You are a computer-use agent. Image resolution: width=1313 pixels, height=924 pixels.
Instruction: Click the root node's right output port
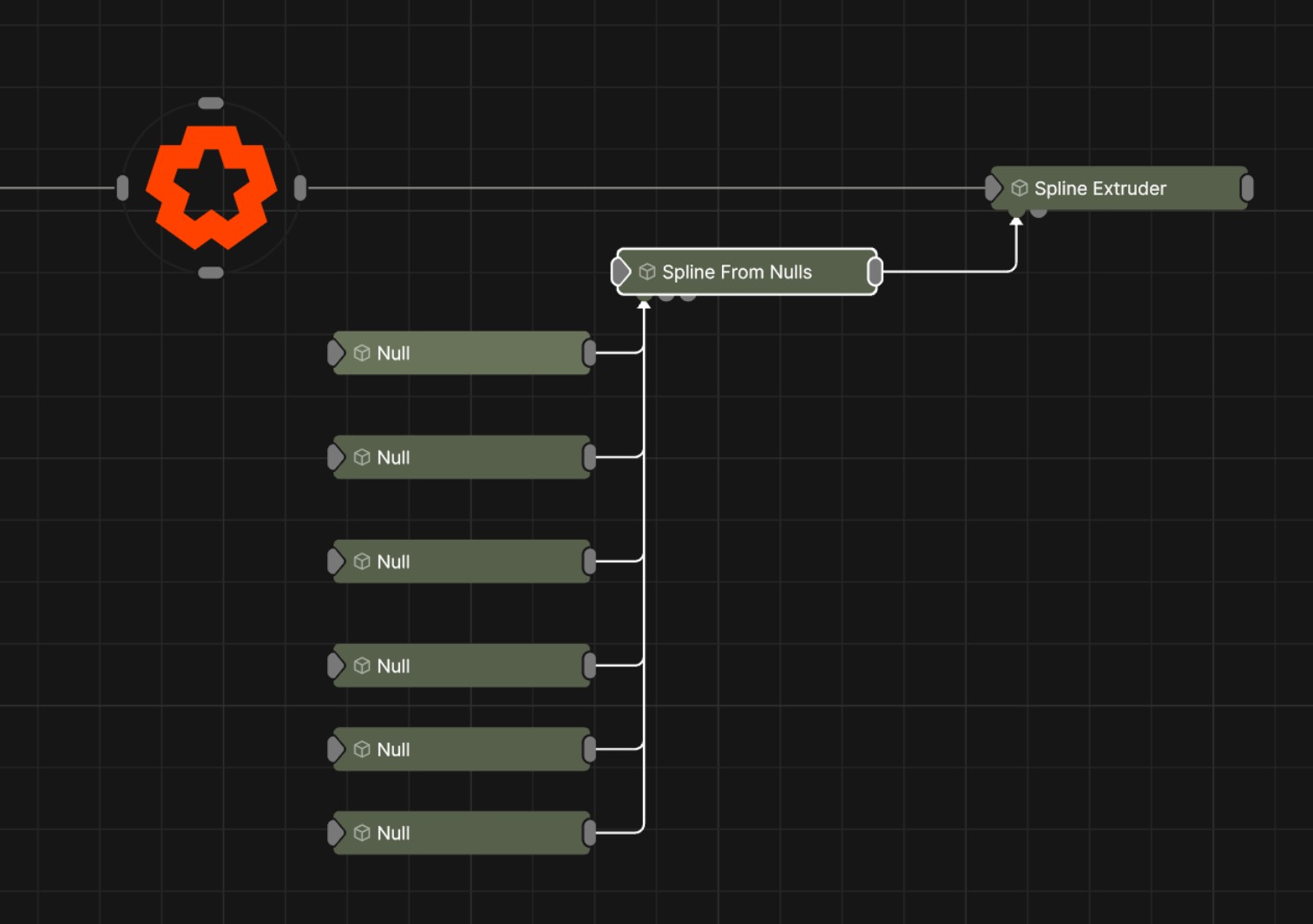(300, 187)
